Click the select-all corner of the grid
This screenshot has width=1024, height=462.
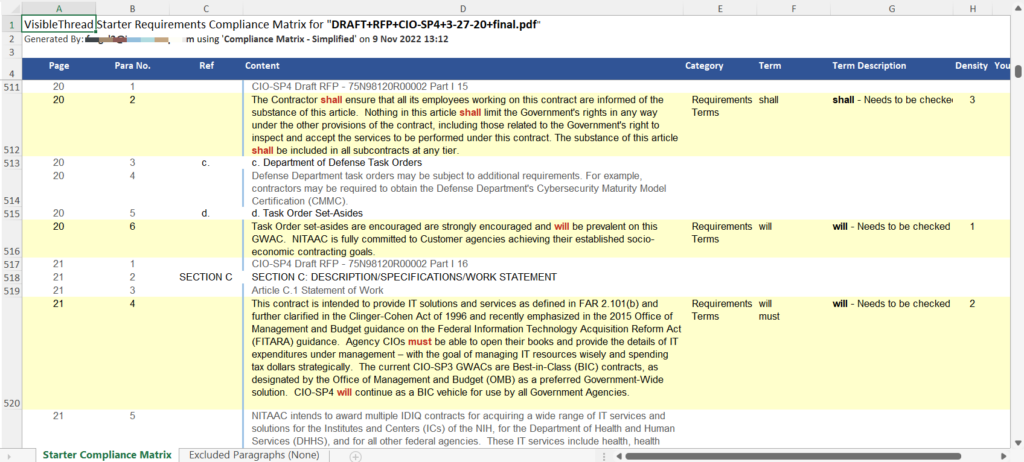(x=10, y=8)
